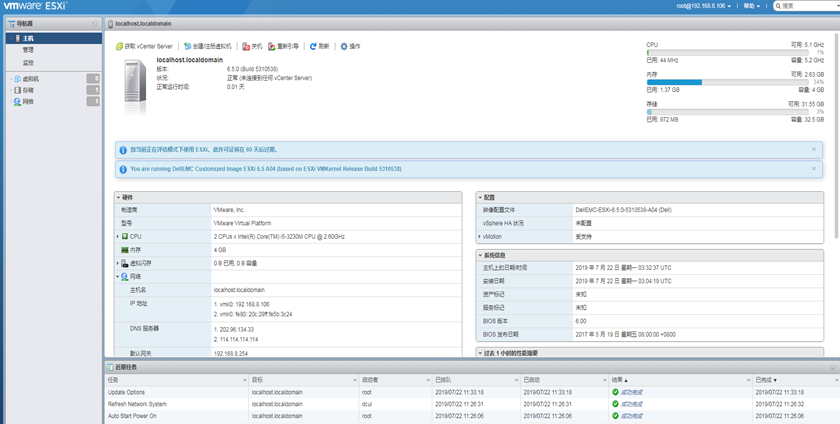Select 虚拟机 in the navigator
This screenshot has width=840, height=424.
pyautogui.click(x=31, y=79)
